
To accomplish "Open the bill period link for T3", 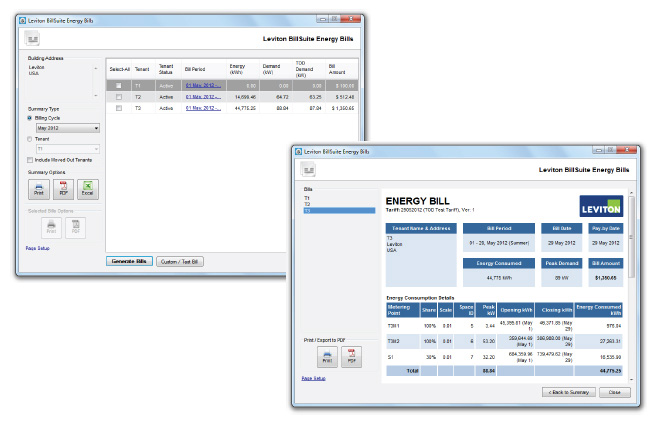I will (x=203, y=108).
